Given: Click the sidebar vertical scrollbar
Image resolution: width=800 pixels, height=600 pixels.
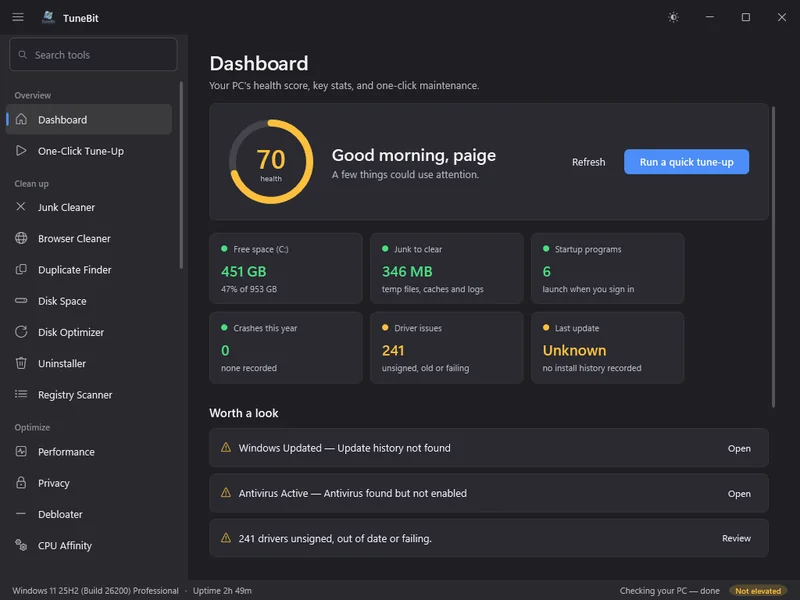Looking at the screenshot, I should coord(181,174).
